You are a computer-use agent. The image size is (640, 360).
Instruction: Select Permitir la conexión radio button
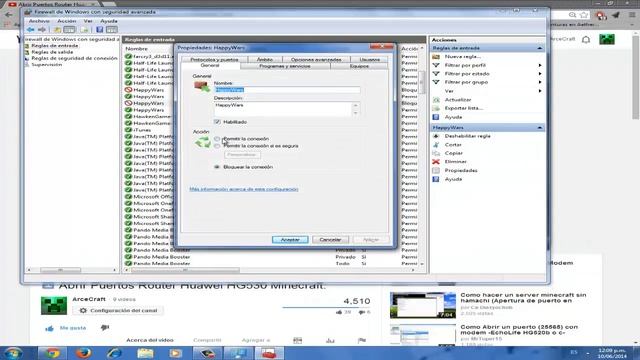pyautogui.click(x=217, y=139)
